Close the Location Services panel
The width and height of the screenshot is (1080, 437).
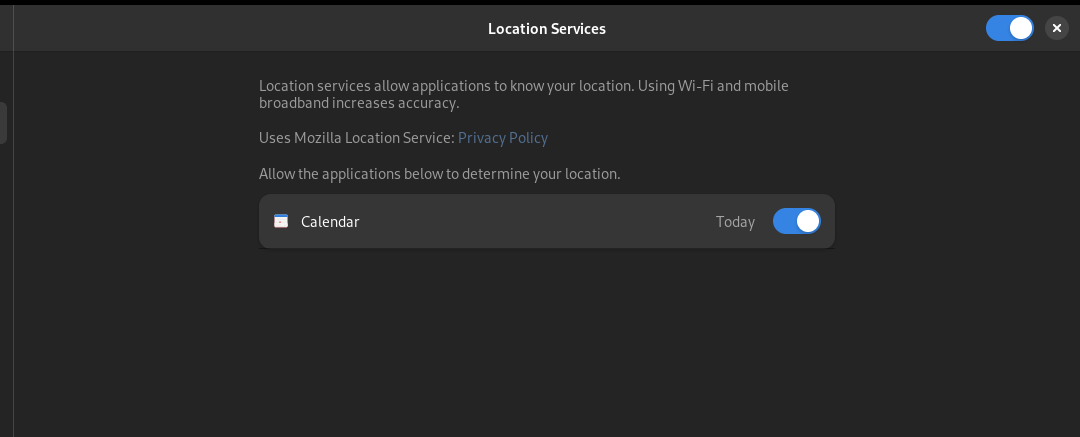[1057, 28]
